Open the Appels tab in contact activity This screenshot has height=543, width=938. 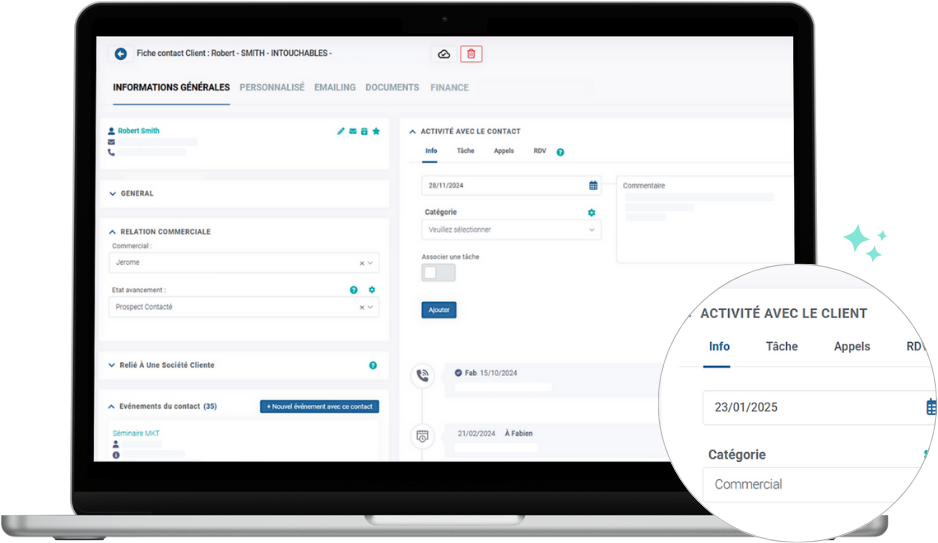coord(503,151)
